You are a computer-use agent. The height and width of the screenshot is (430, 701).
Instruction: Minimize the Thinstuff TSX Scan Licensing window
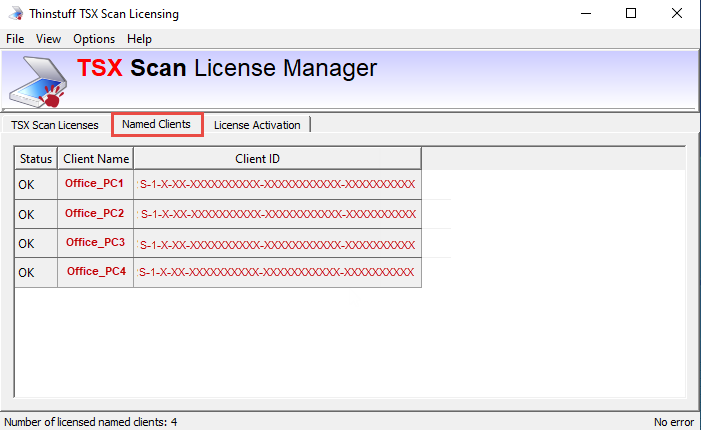[x=586, y=13]
